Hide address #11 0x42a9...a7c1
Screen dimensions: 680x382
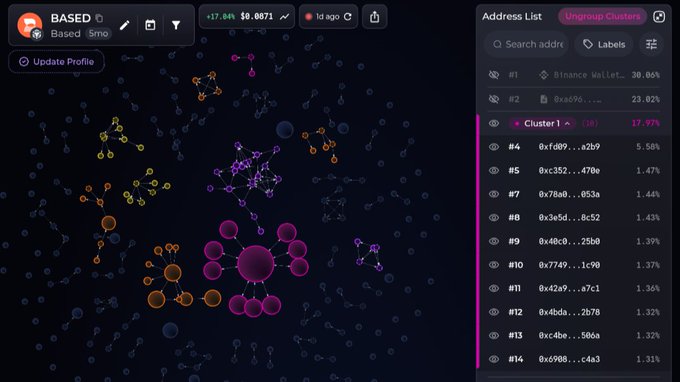coord(494,288)
